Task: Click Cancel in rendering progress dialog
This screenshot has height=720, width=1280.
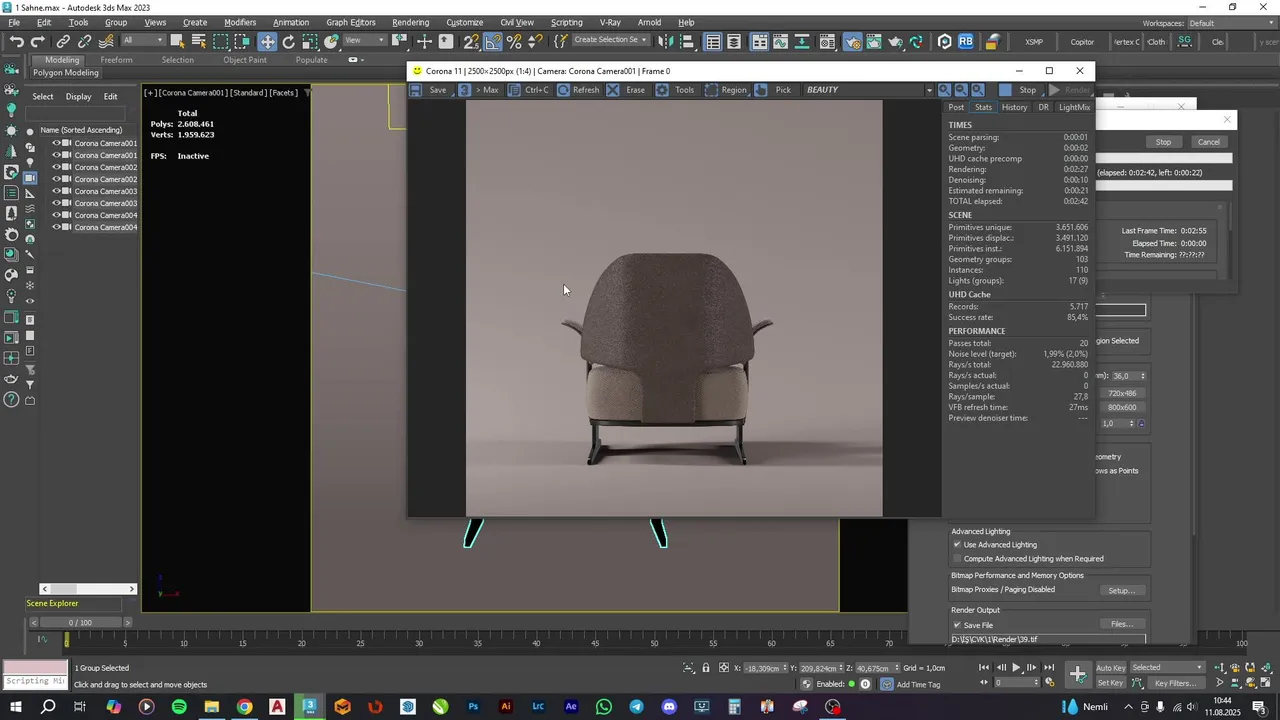Action: pos(1209,142)
